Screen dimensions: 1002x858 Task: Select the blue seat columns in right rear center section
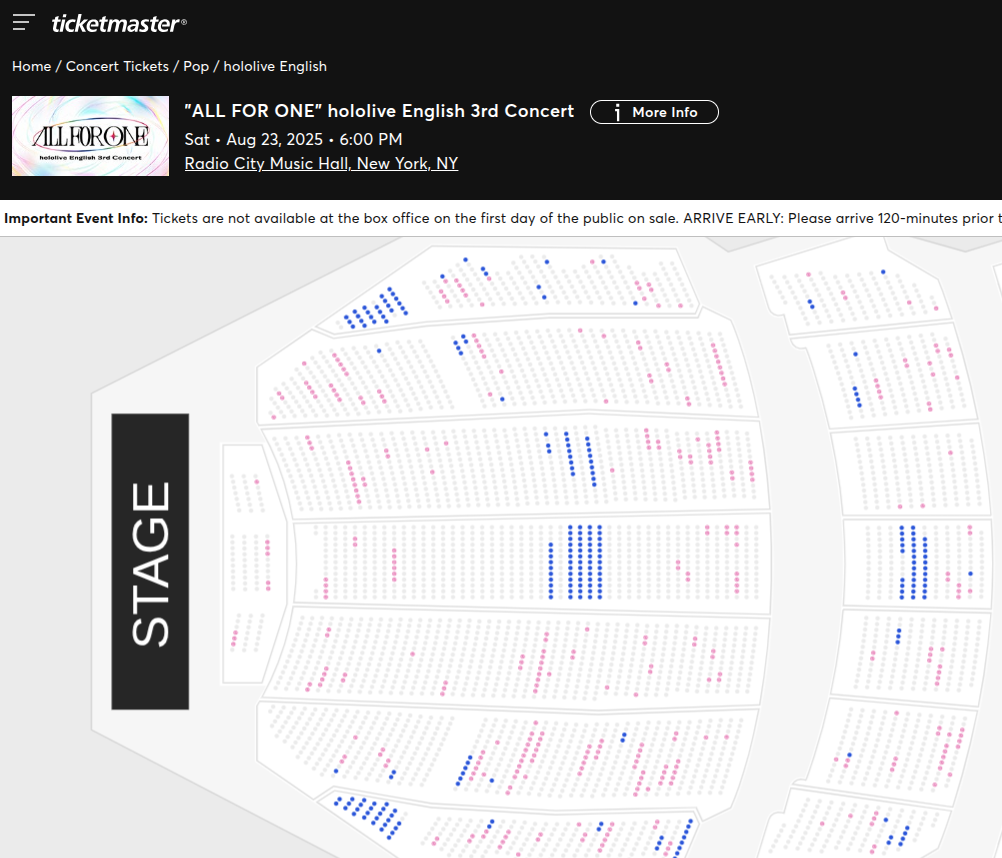pyautogui.click(x=913, y=562)
